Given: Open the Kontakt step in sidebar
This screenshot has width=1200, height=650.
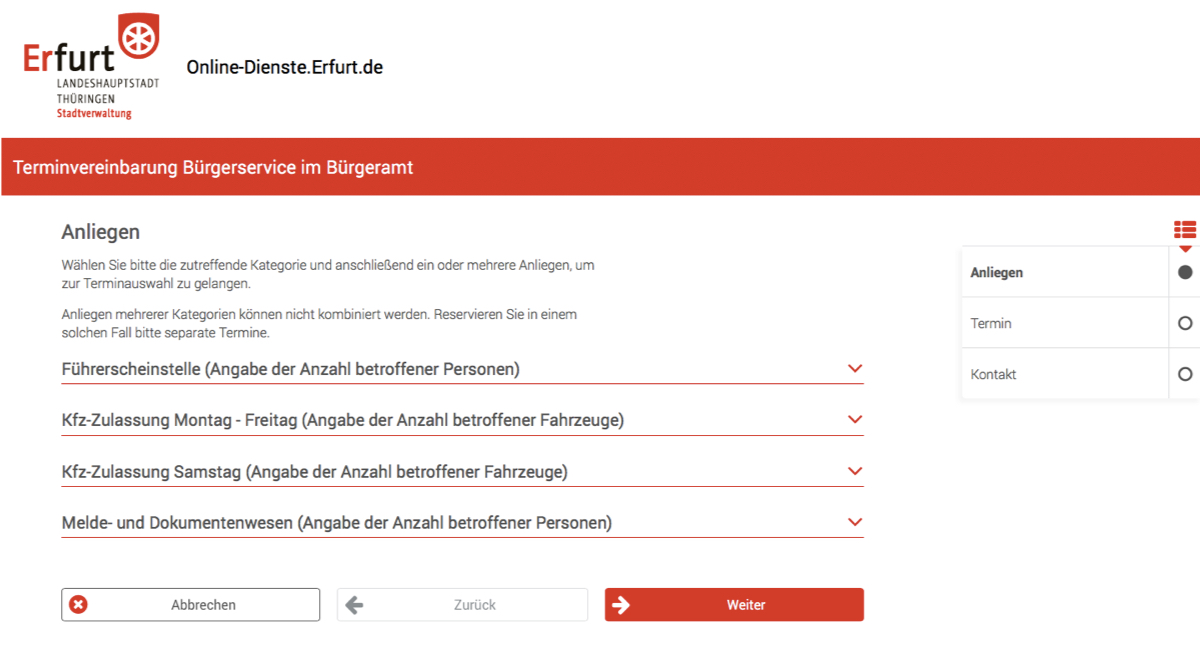Looking at the screenshot, I should tap(993, 374).
